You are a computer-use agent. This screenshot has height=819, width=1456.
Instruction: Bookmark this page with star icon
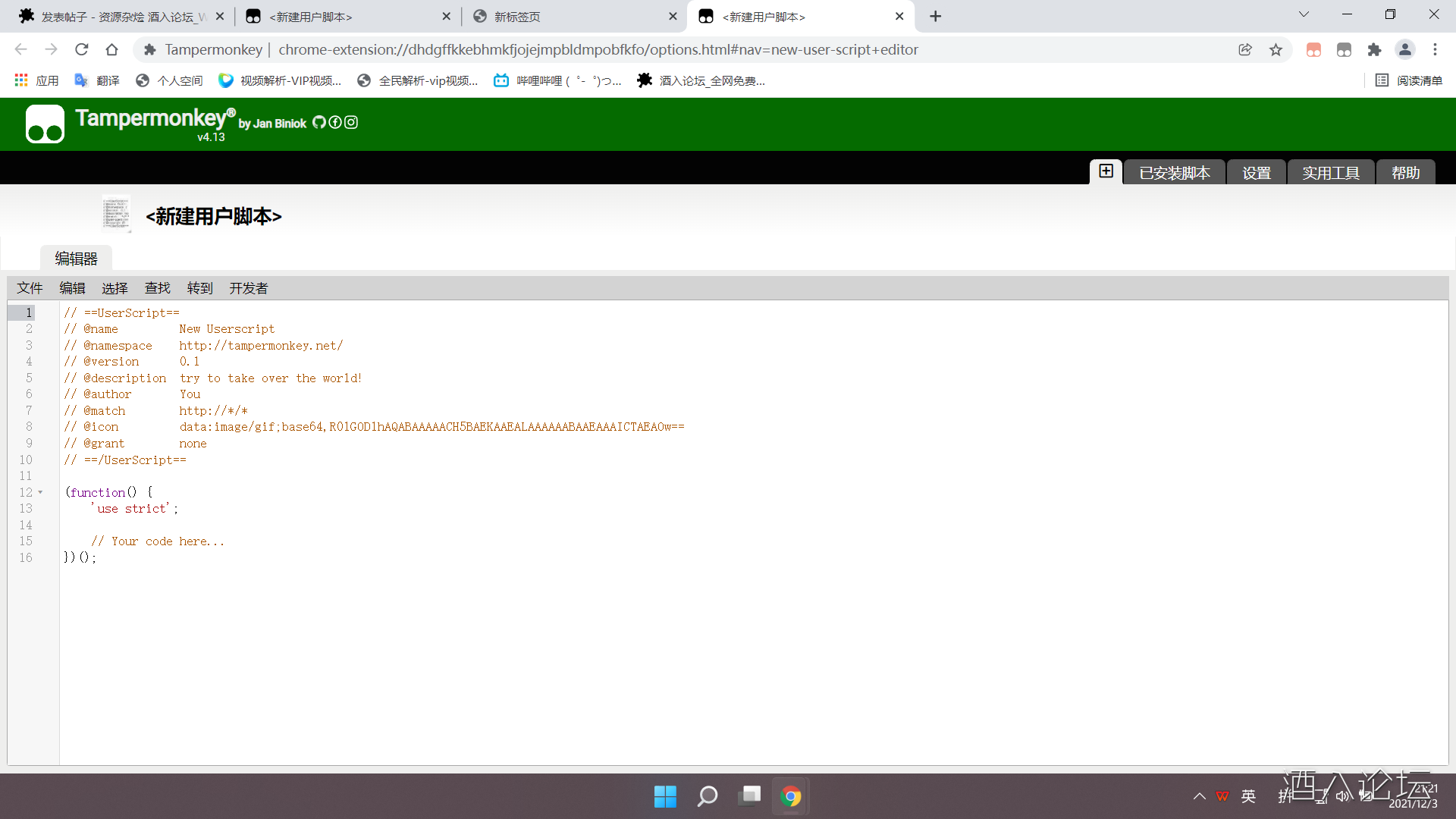click(x=1276, y=50)
